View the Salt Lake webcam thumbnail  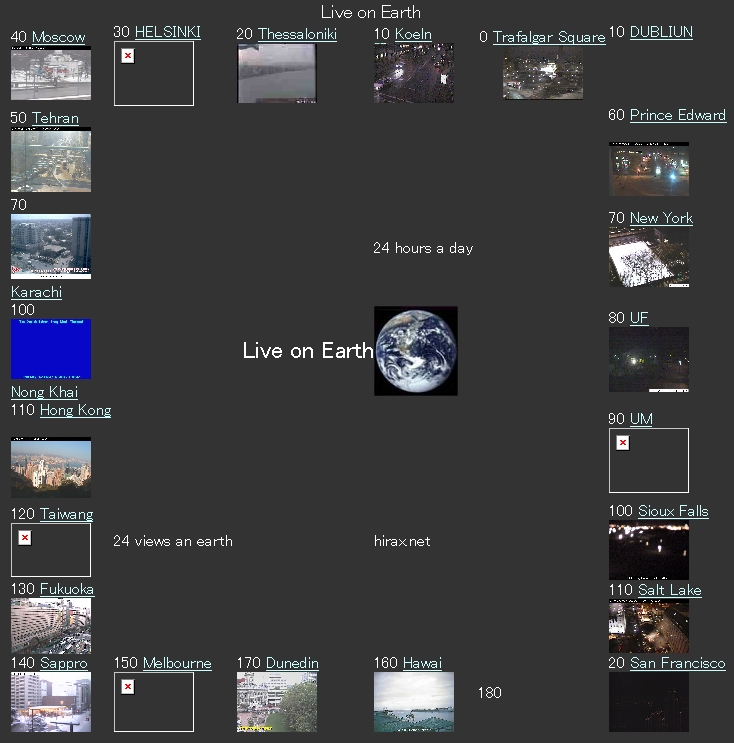click(648, 626)
